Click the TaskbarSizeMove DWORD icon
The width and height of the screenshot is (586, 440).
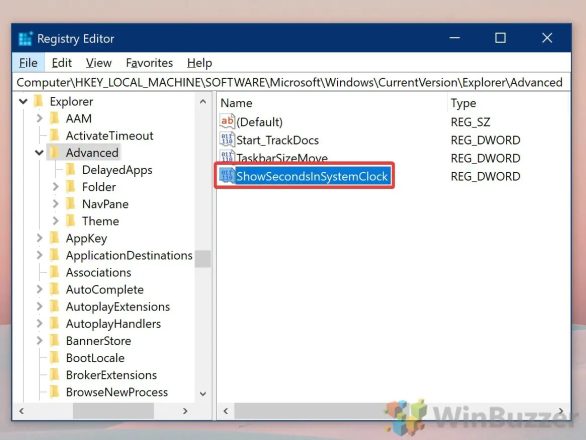pyautogui.click(x=227, y=156)
